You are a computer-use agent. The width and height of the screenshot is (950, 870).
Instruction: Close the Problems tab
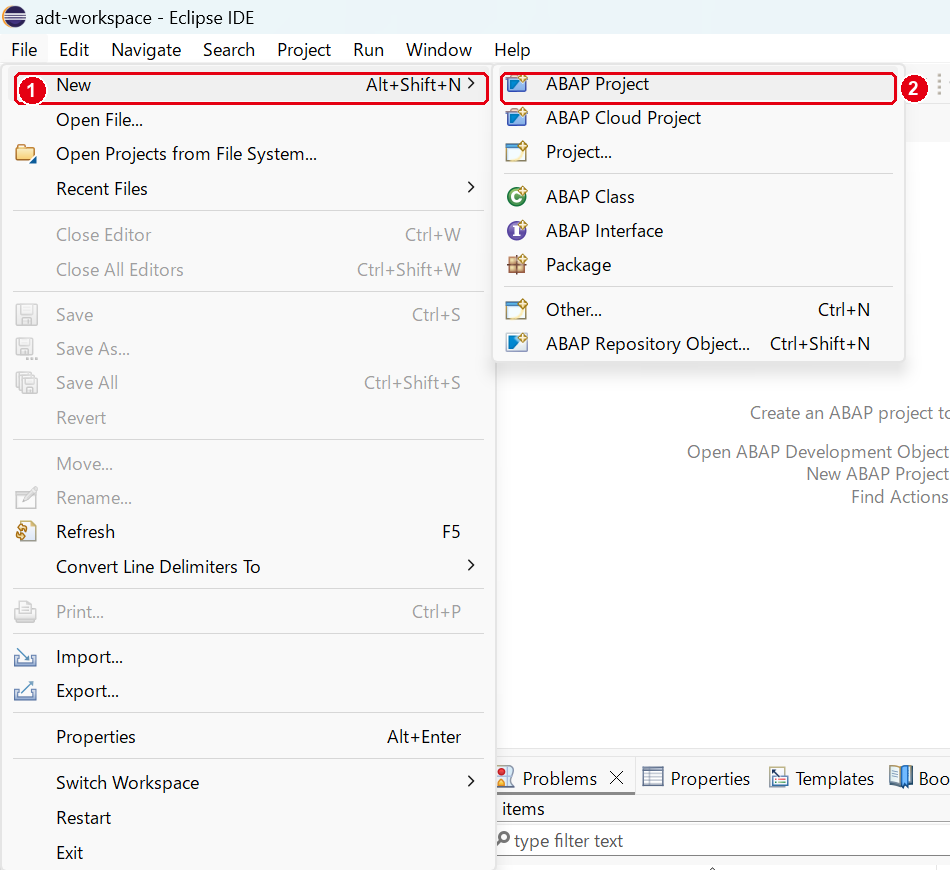click(x=616, y=777)
